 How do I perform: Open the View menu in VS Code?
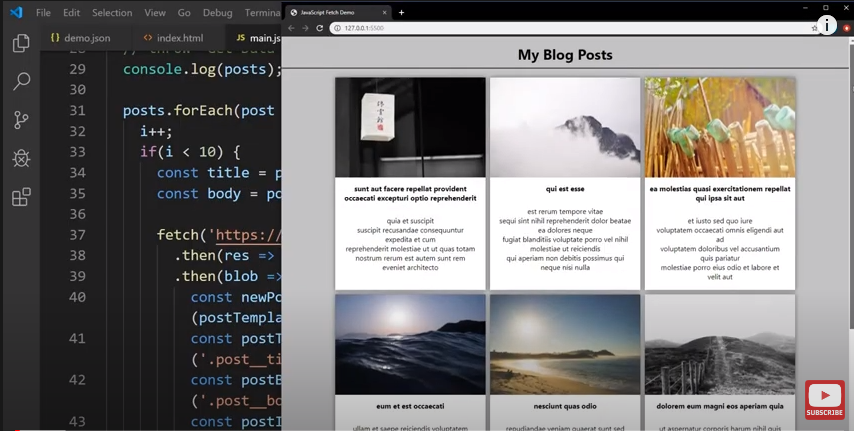coord(155,13)
